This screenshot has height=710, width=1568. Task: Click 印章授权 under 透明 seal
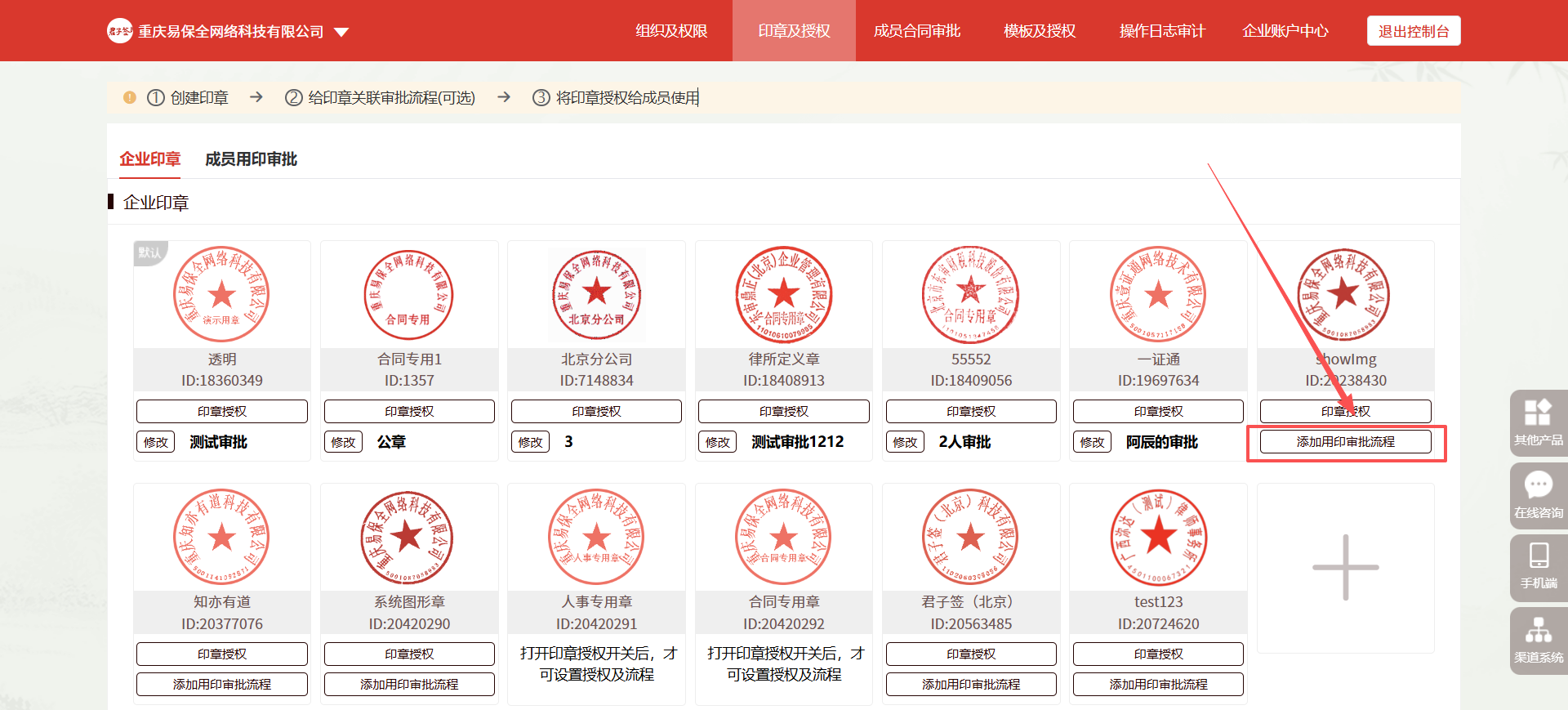222,412
